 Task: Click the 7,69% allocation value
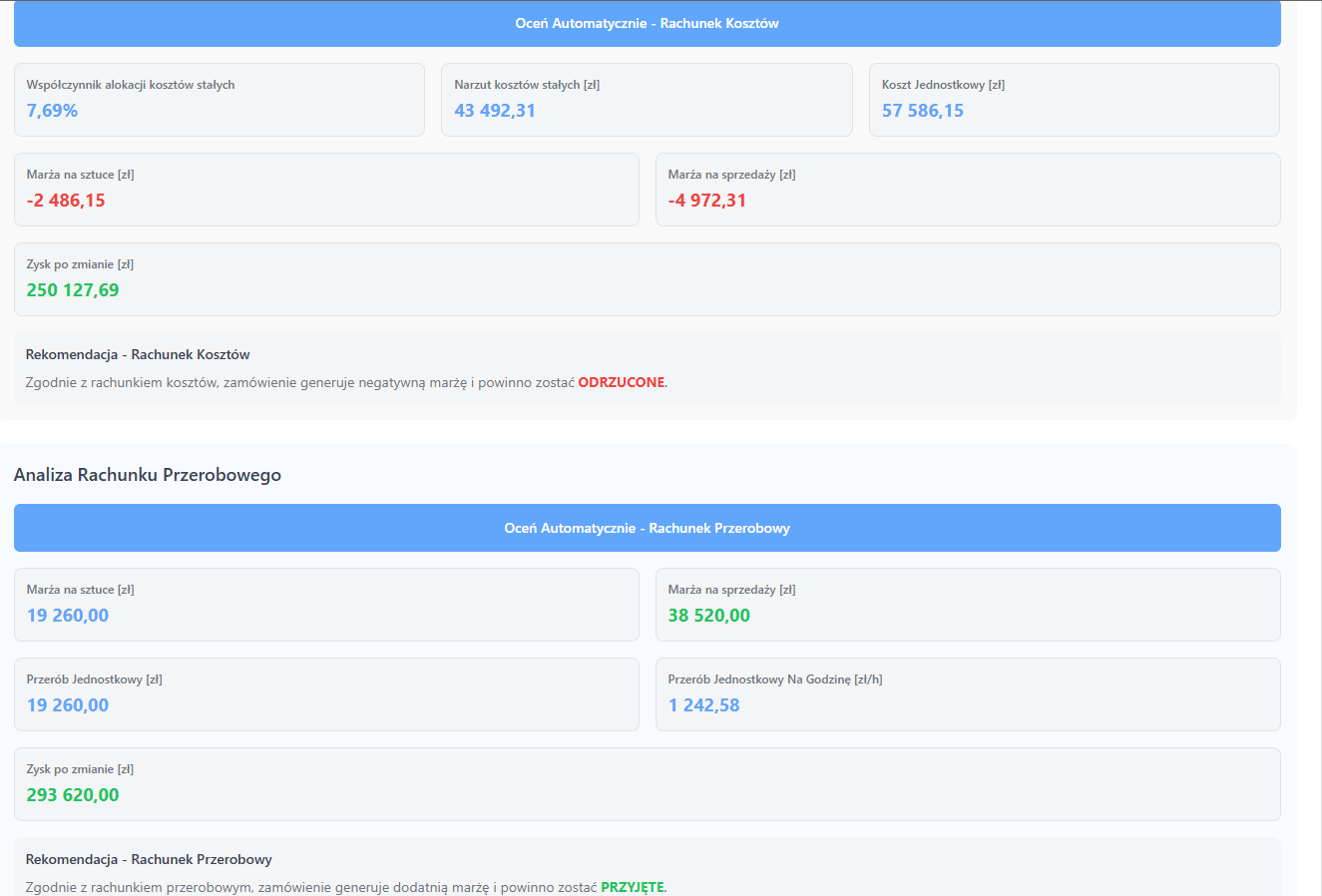pyautogui.click(x=52, y=111)
